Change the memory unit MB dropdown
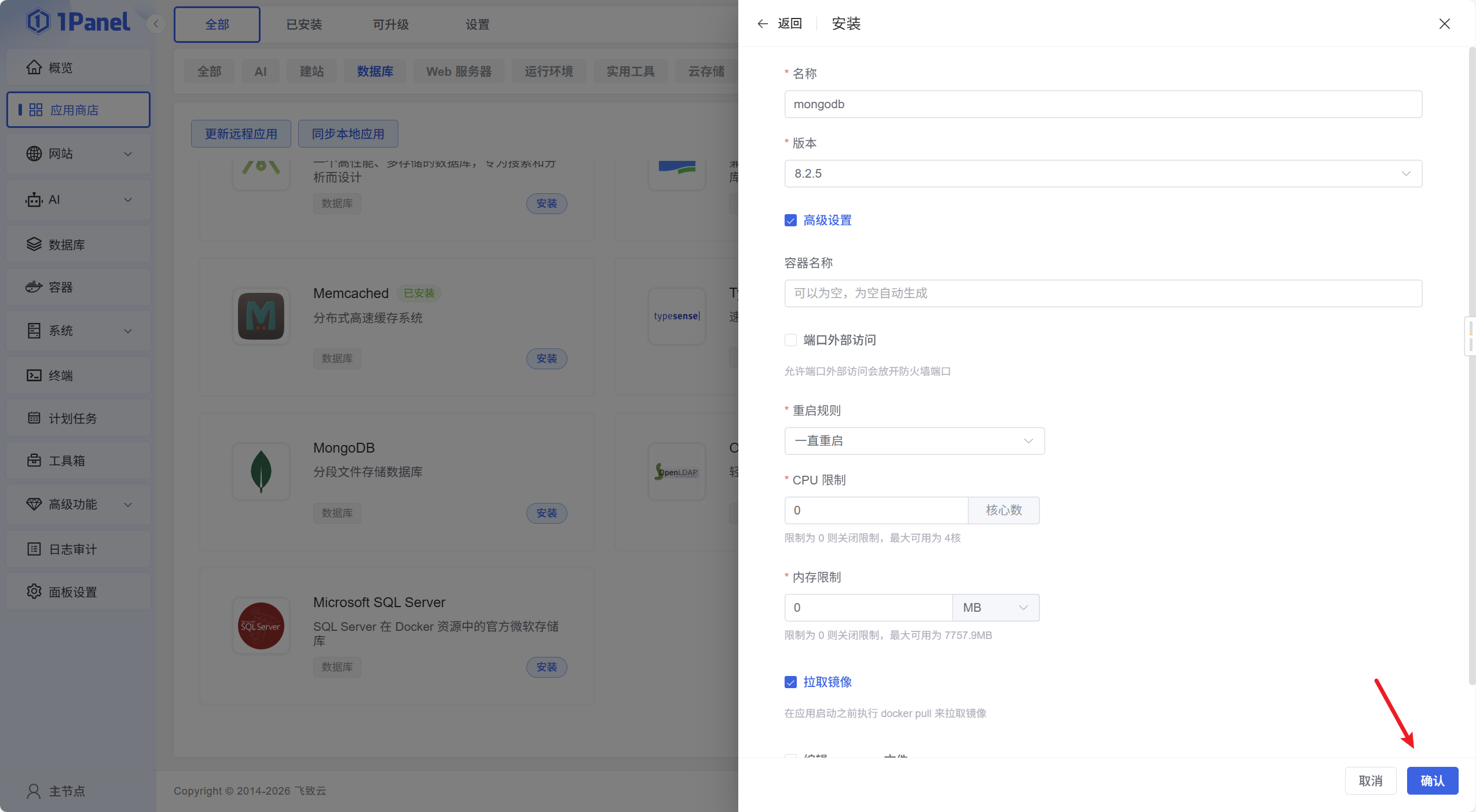Screen dimensions: 1476x812 tap(995, 608)
